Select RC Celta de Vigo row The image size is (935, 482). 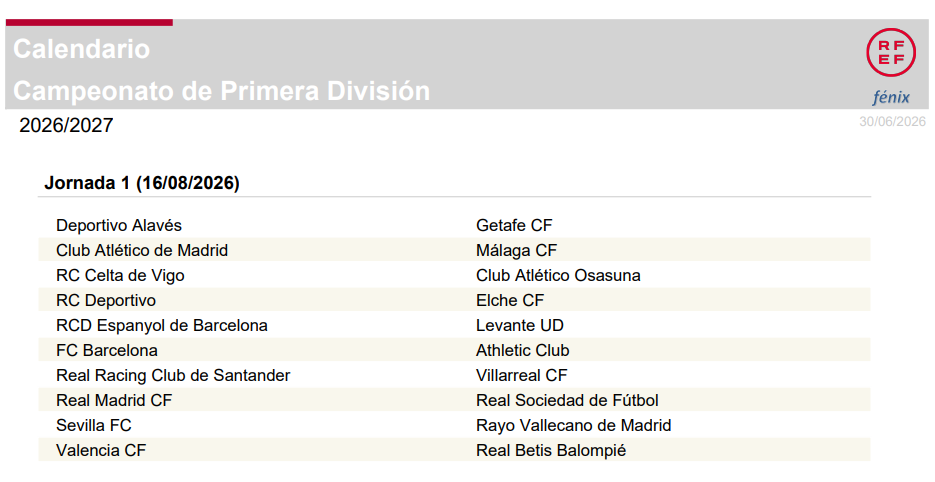(x=454, y=275)
